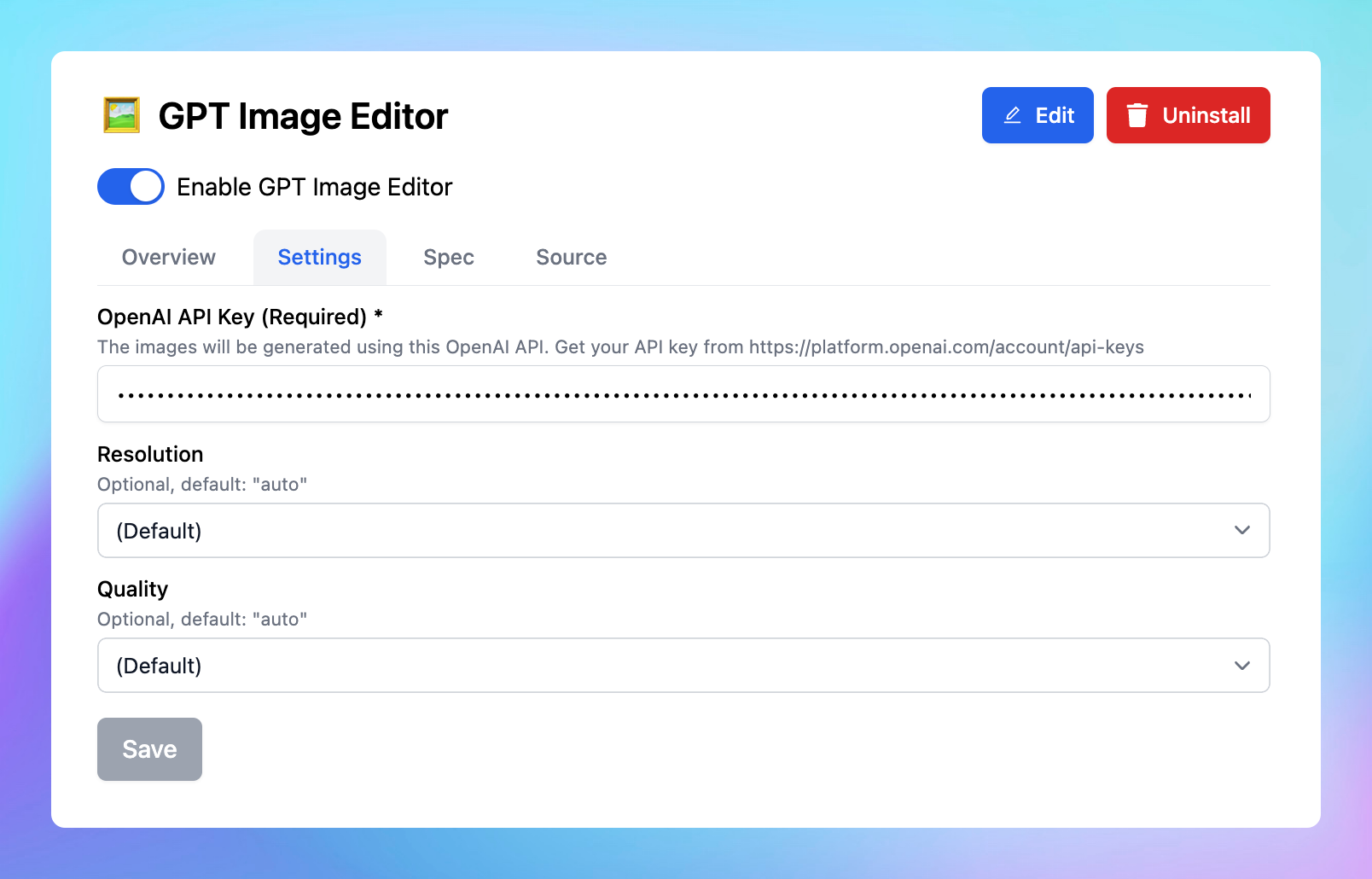Click the GPT Image Editor picture icon
This screenshot has height=879, width=1372.
coord(121,115)
